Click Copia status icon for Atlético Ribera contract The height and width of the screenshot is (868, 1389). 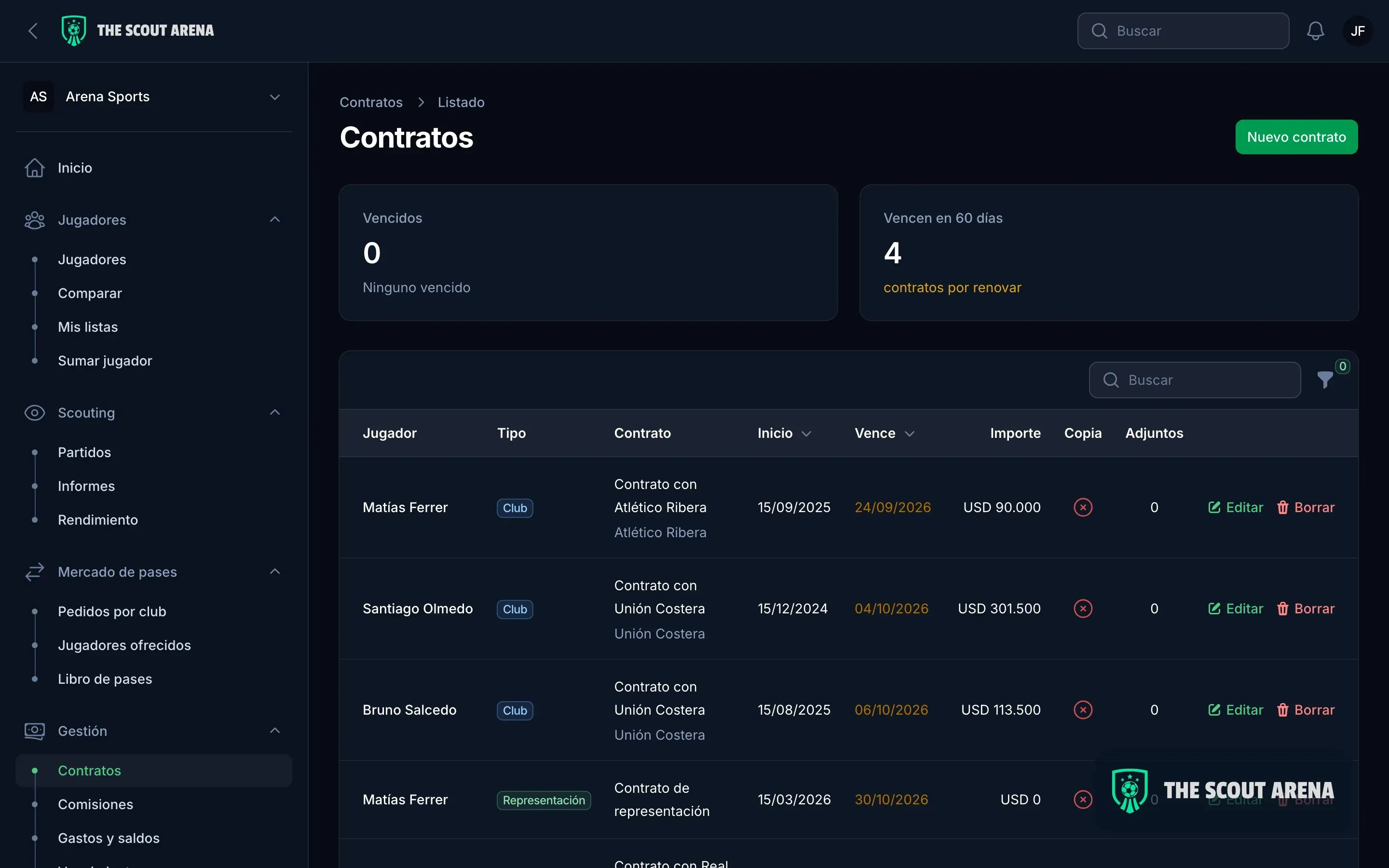[1083, 507]
